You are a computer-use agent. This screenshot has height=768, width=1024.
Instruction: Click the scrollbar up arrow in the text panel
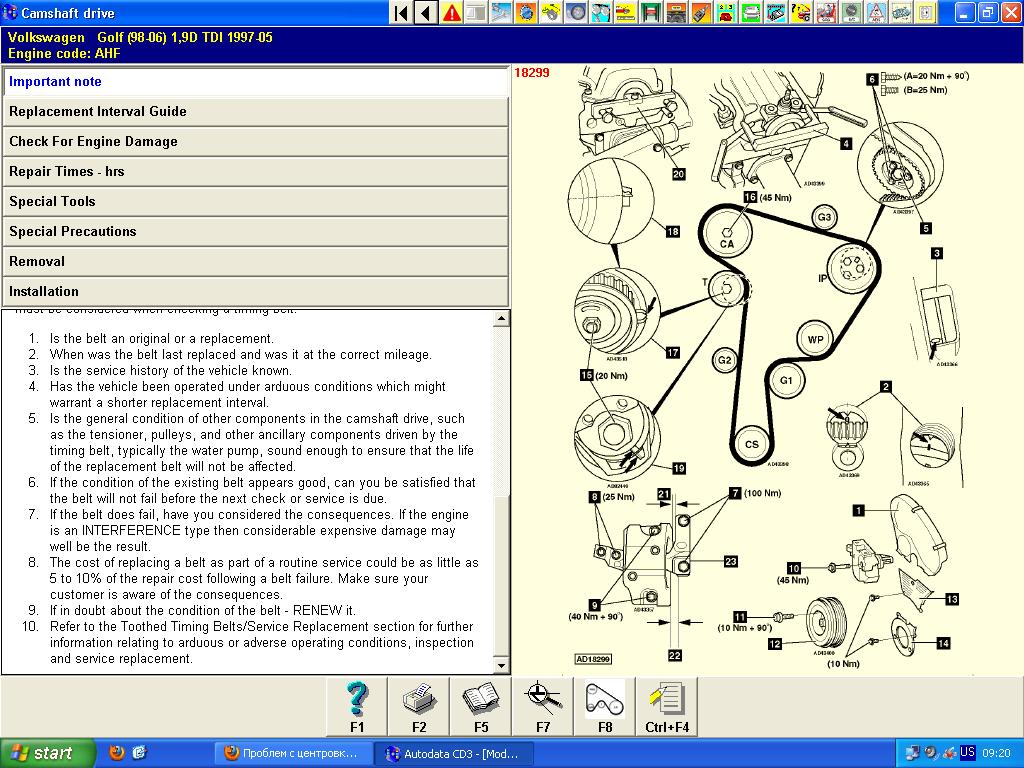[x=502, y=318]
